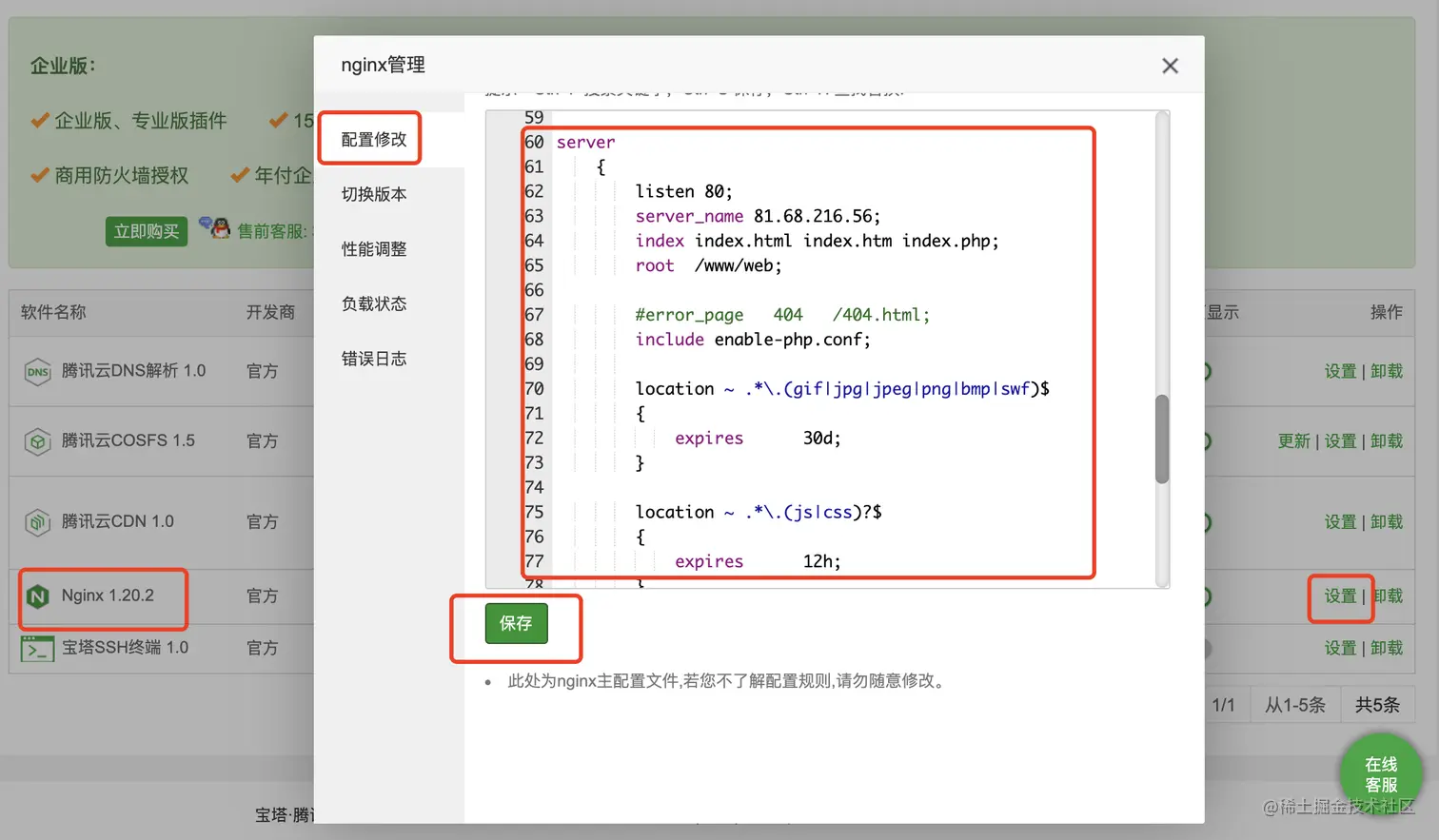Open the 错误日志 tab

point(374,359)
